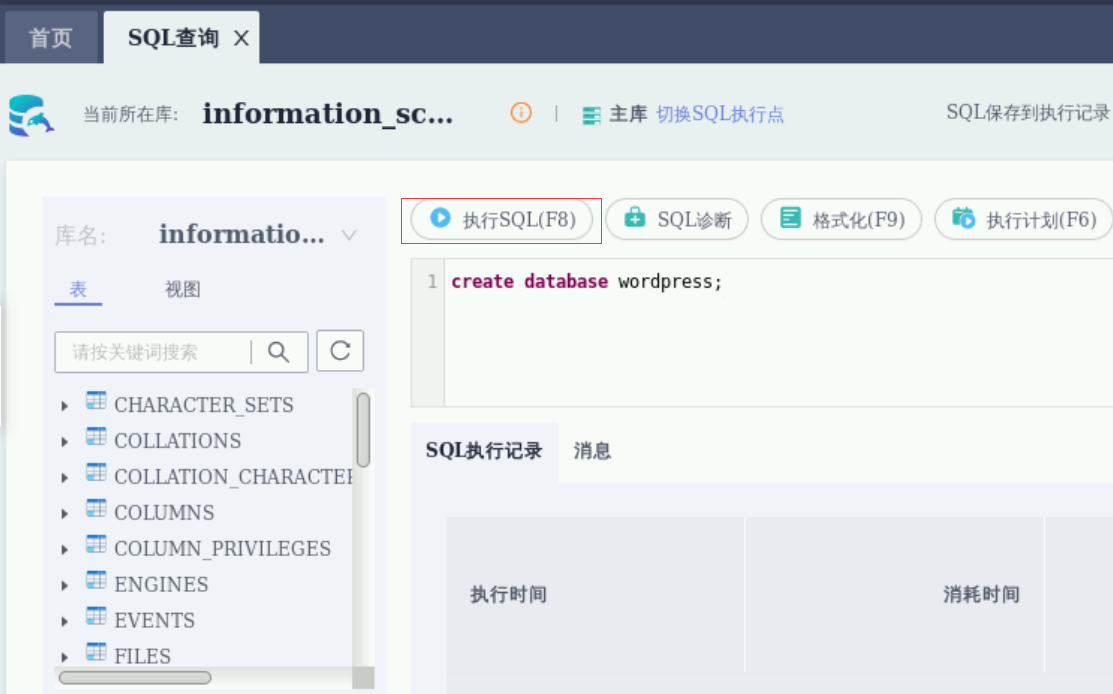Click the COLUMNS table name
Image resolution: width=1113 pixels, height=694 pixels.
pyautogui.click(x=164, y=512)
